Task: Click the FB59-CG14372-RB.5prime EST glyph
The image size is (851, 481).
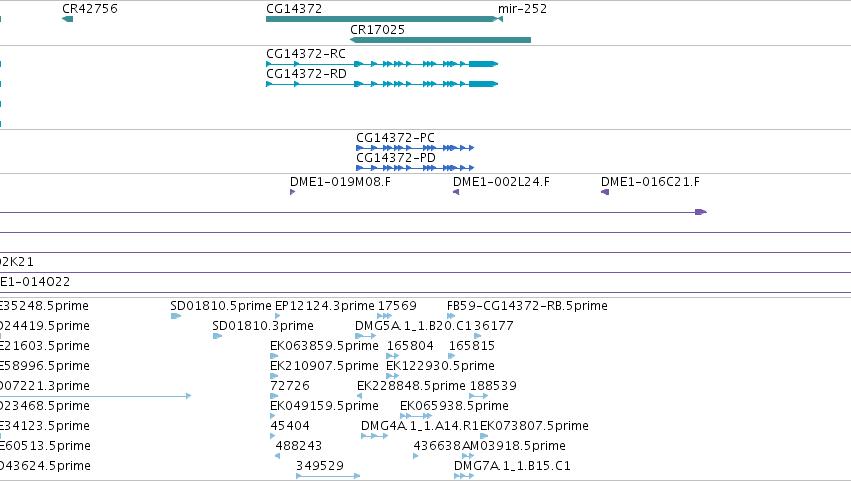Action: (x=450, y=316)
